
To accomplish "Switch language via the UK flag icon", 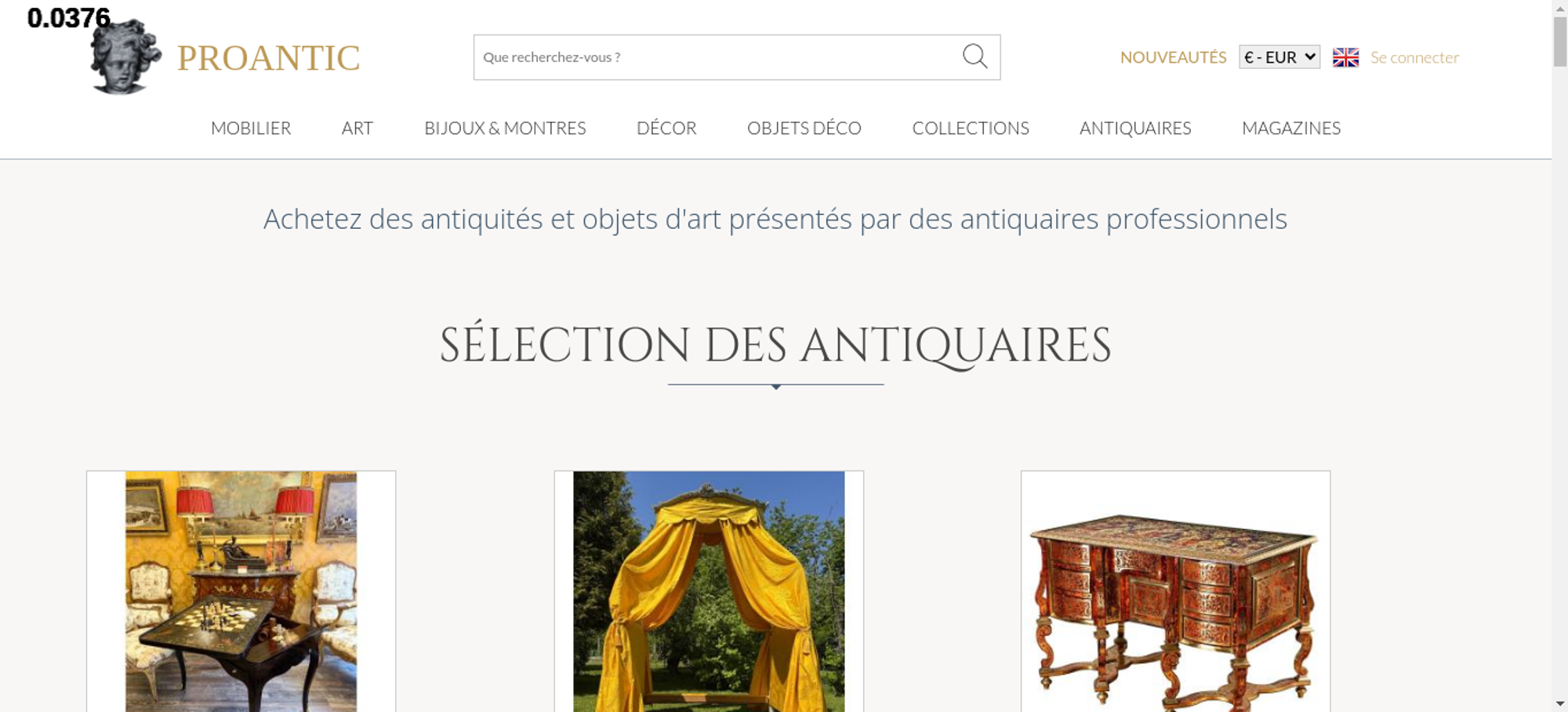I will (1345, 57).
